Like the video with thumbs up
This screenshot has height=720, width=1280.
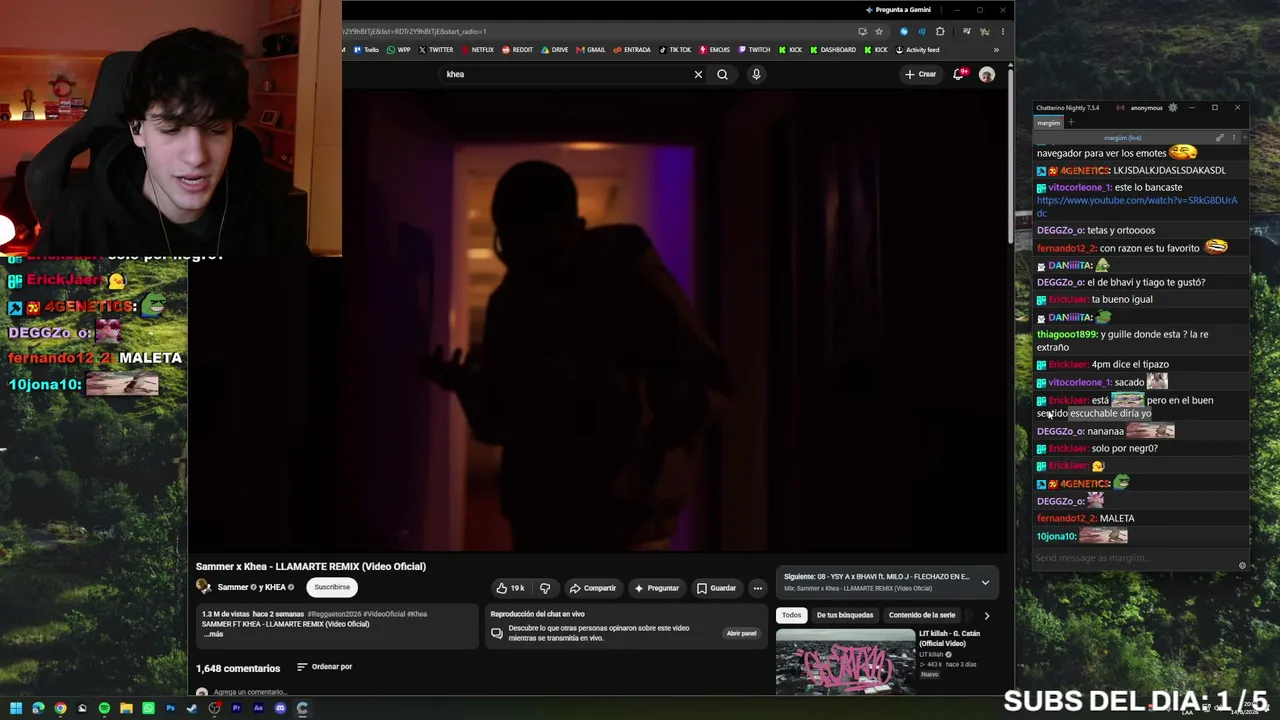coord(510,588)
